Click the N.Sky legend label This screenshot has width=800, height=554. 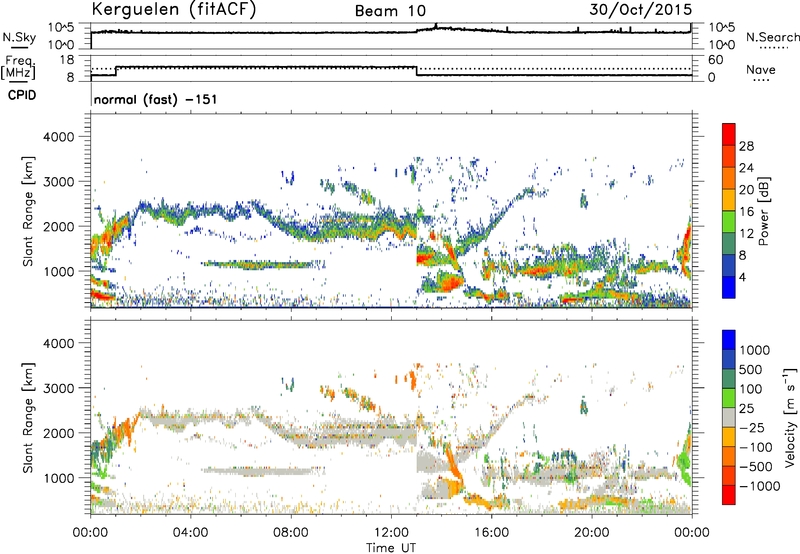point(19,37)
